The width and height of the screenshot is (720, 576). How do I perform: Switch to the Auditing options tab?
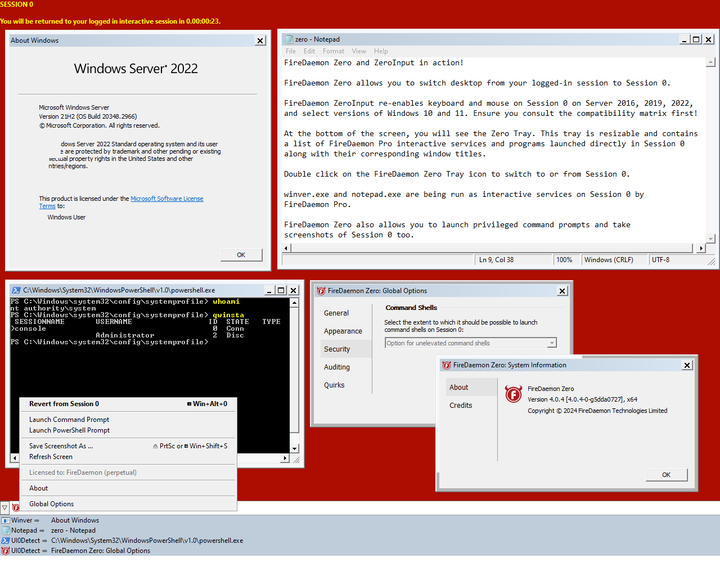346,367
